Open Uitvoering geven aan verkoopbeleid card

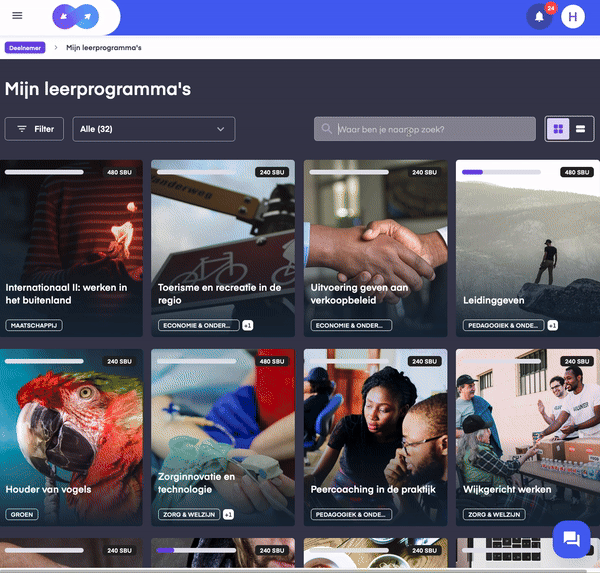(x=375, y=248)
